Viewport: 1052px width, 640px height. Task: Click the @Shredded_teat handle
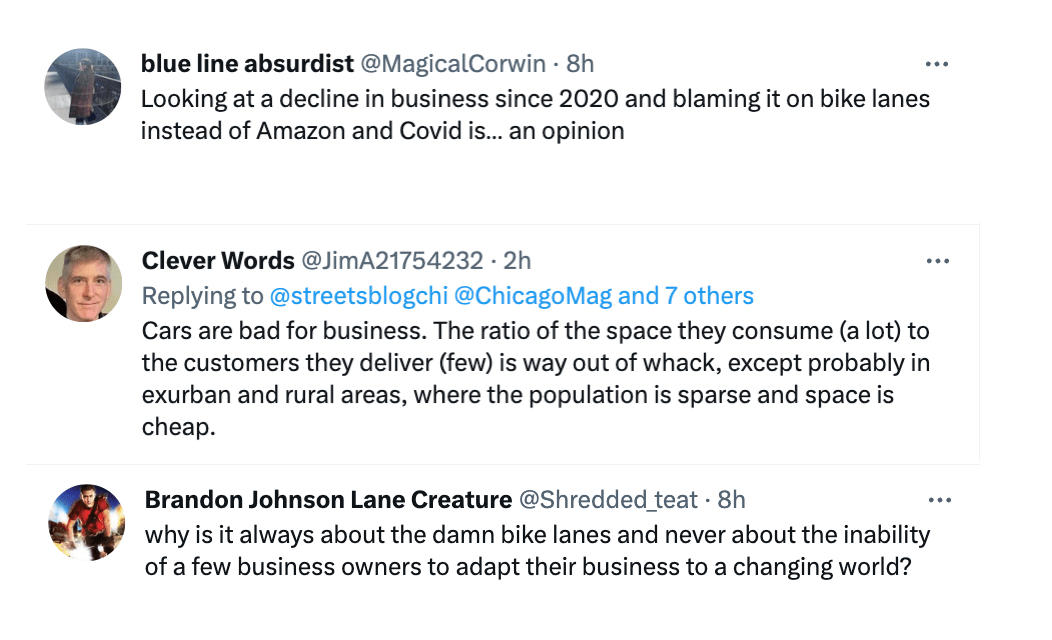[x=608, y=499]
